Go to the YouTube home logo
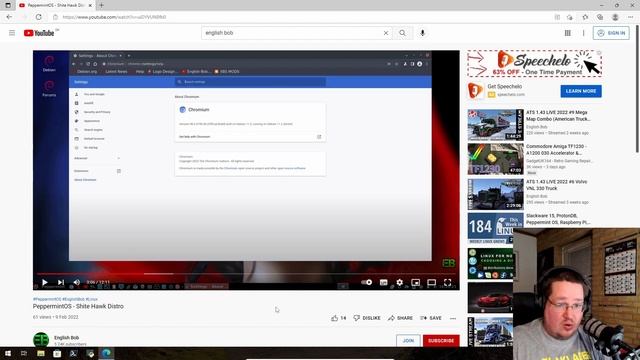Image resolution: width=640 pixels, height=360 pixels. 39,33
